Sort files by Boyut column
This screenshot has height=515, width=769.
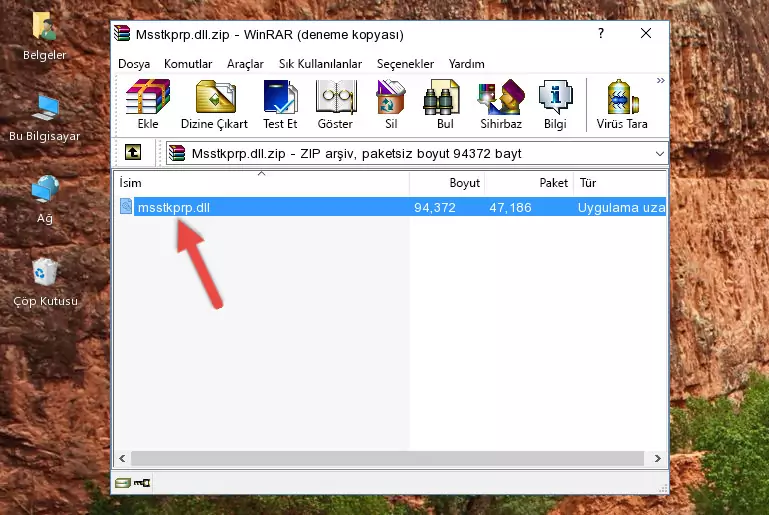[x=447, y=183]
